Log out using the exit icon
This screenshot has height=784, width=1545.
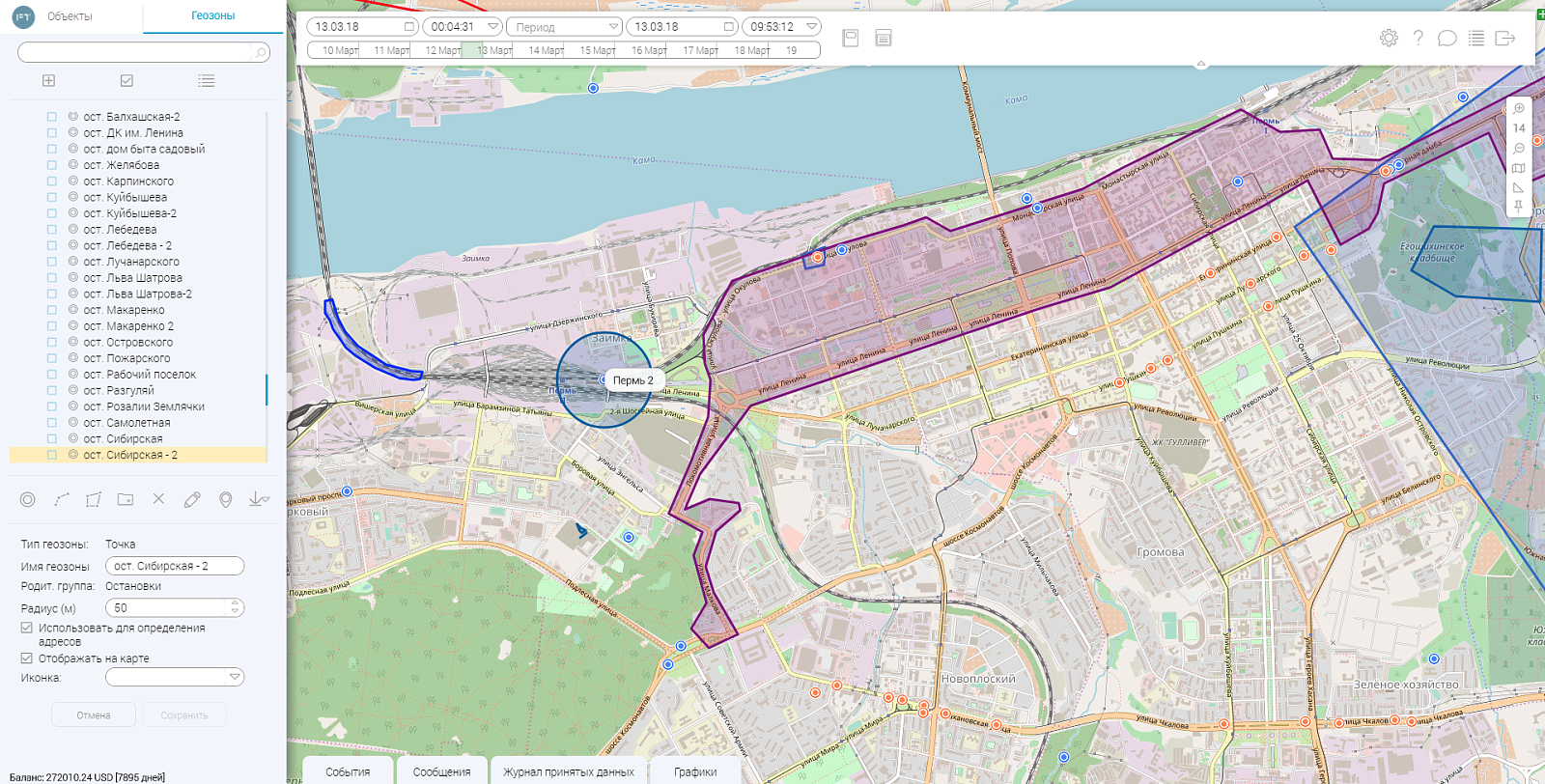pyautogui.click(x=1504, y=38)
